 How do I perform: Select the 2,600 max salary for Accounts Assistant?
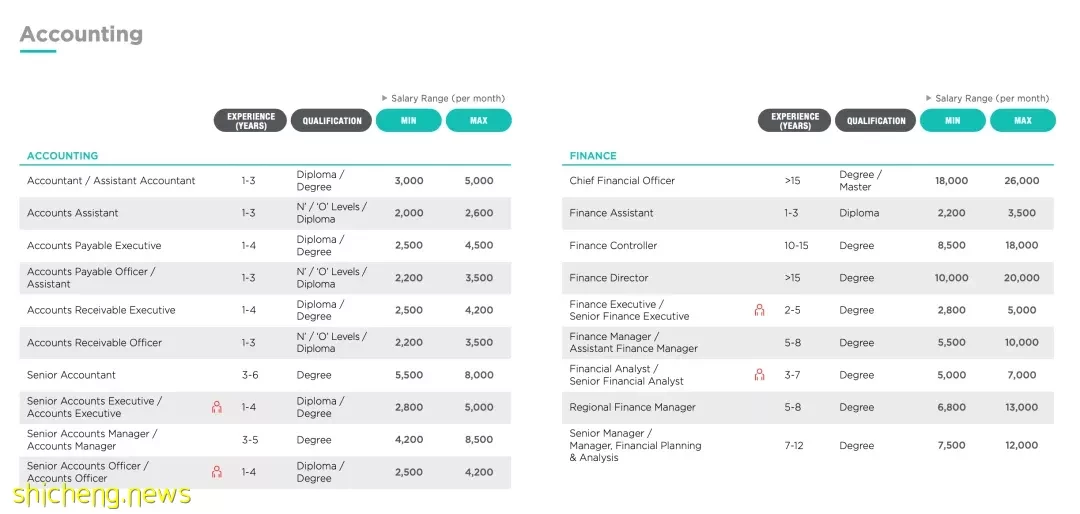479,213
